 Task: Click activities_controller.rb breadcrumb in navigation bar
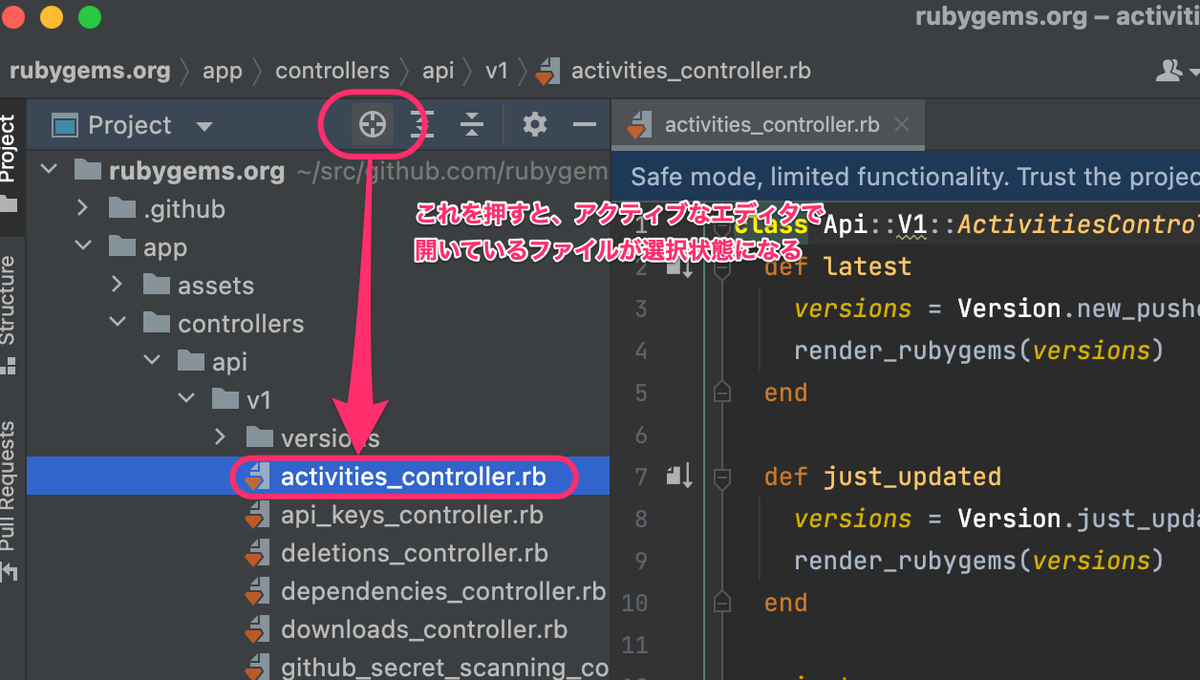coord(673,71)
